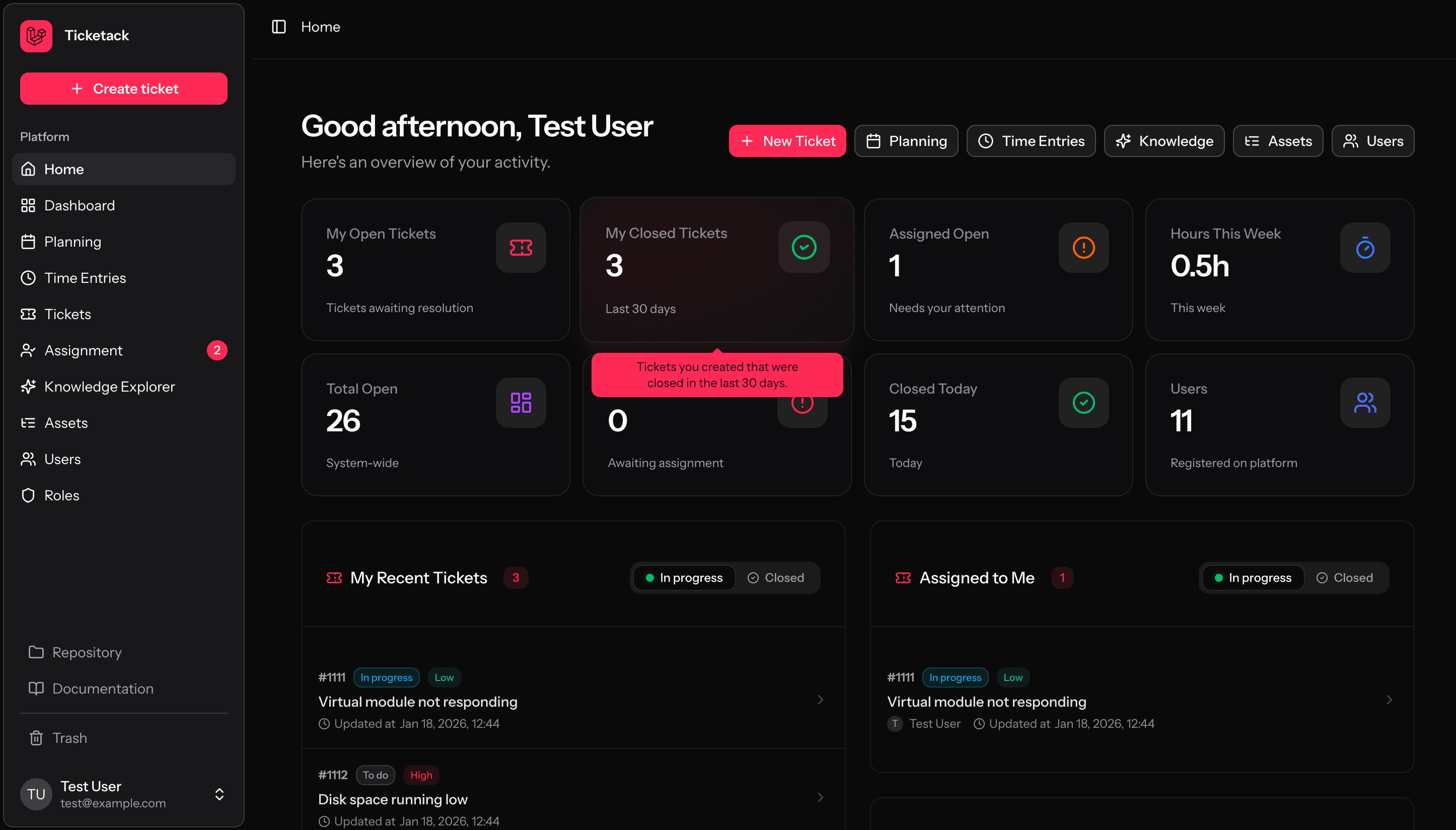Viewport: 1456px width, 830px height.
Task: Show Closed in My Recent Tickets
Action: click(776, 577)
